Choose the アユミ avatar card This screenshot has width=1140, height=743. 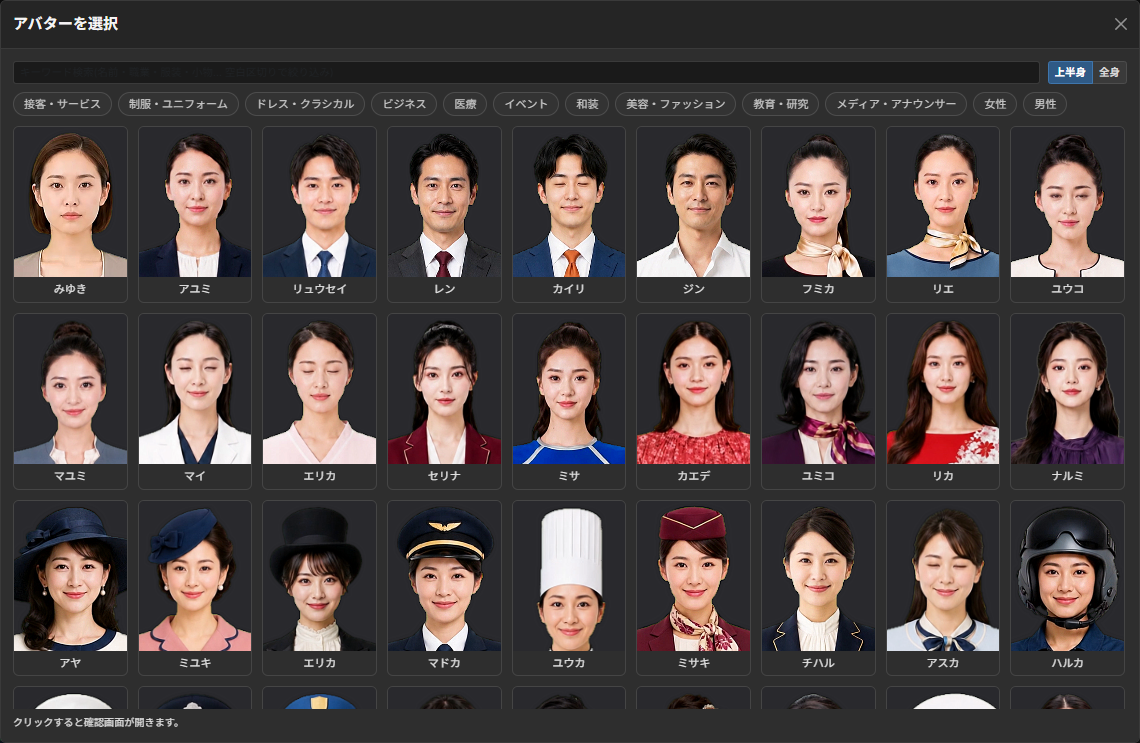pos(195,214)
